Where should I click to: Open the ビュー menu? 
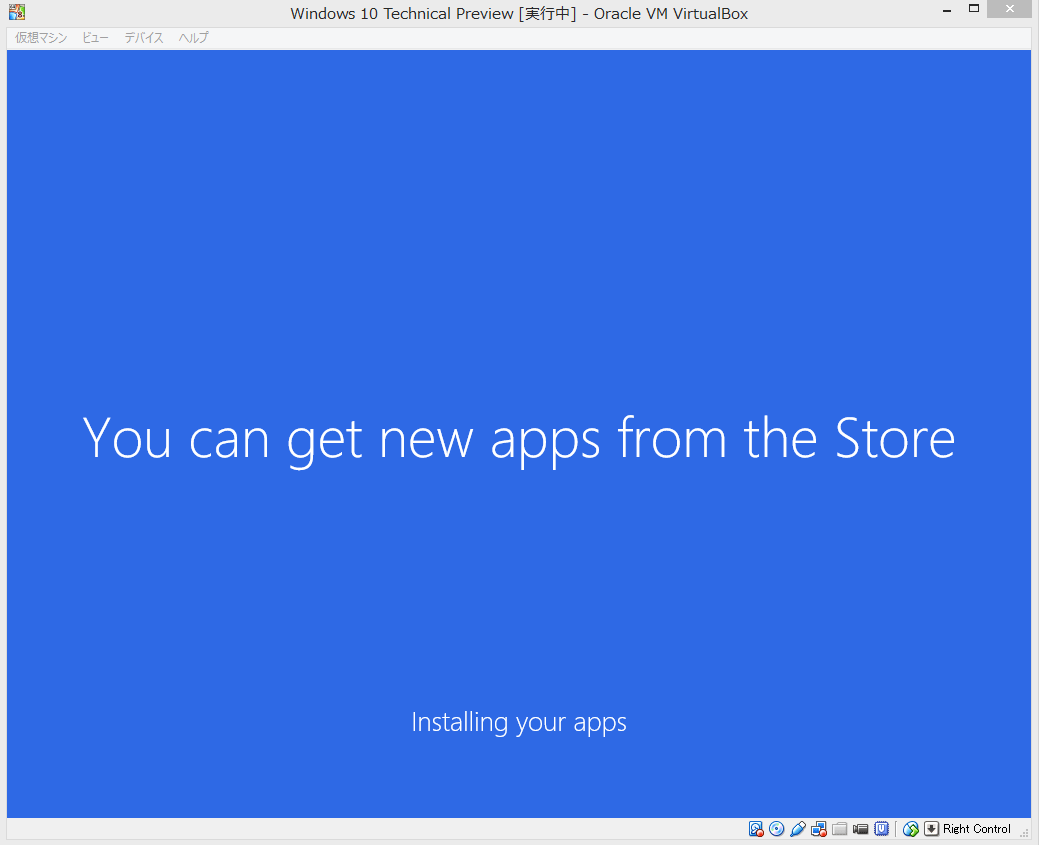point(95,38)
